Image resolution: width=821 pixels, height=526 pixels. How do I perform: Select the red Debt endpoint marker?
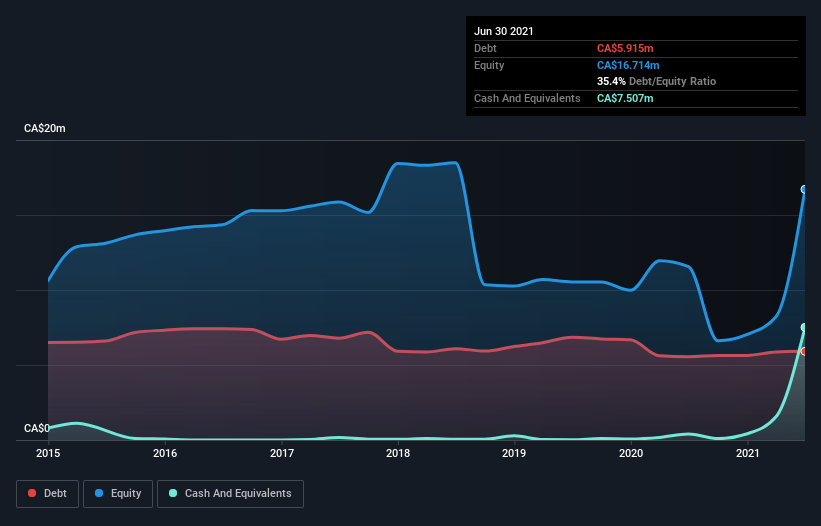point(804,351)
